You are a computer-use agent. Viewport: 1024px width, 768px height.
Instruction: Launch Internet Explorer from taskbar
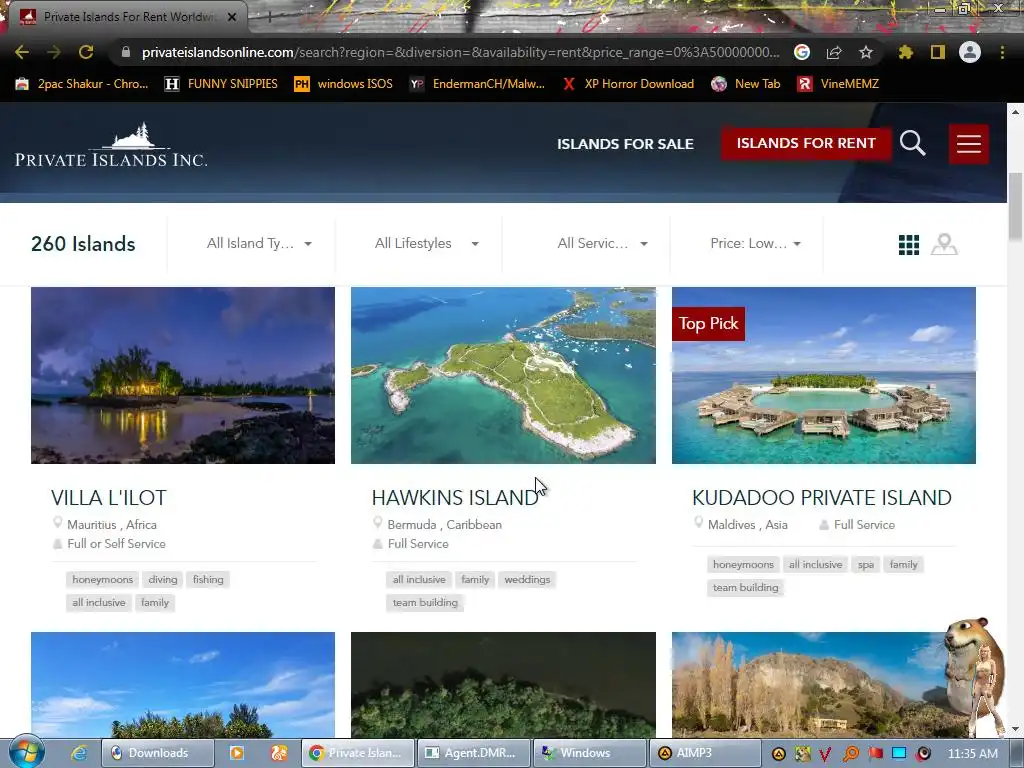(x=80, y=753)
